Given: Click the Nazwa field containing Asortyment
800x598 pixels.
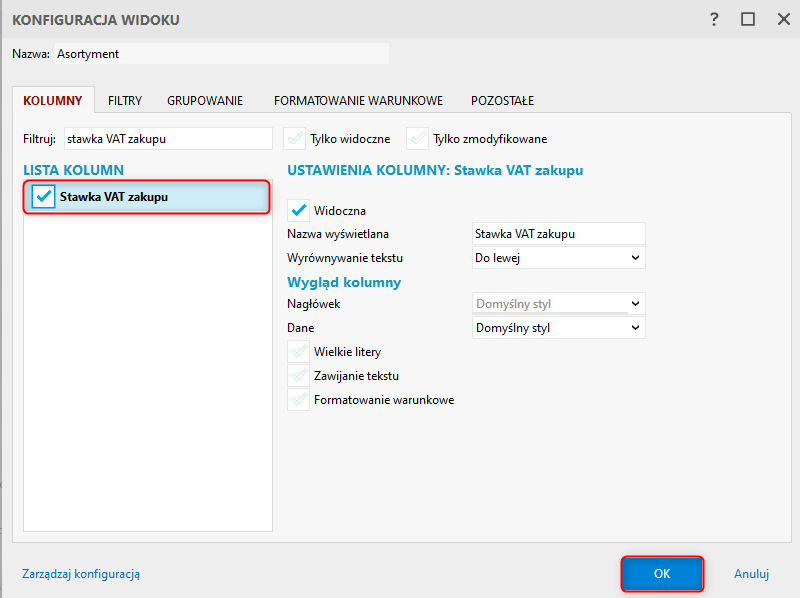Looking at the screenshot, I should click(x=222, y=54).
